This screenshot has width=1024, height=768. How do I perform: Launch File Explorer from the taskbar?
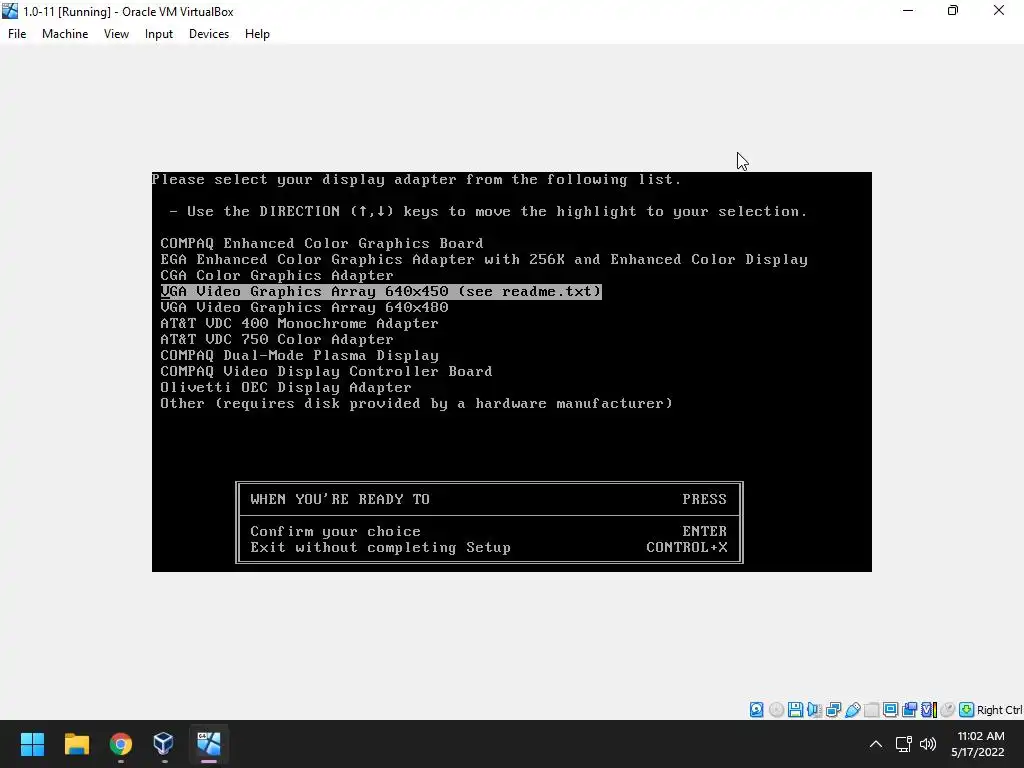click(x=76, y=744)
